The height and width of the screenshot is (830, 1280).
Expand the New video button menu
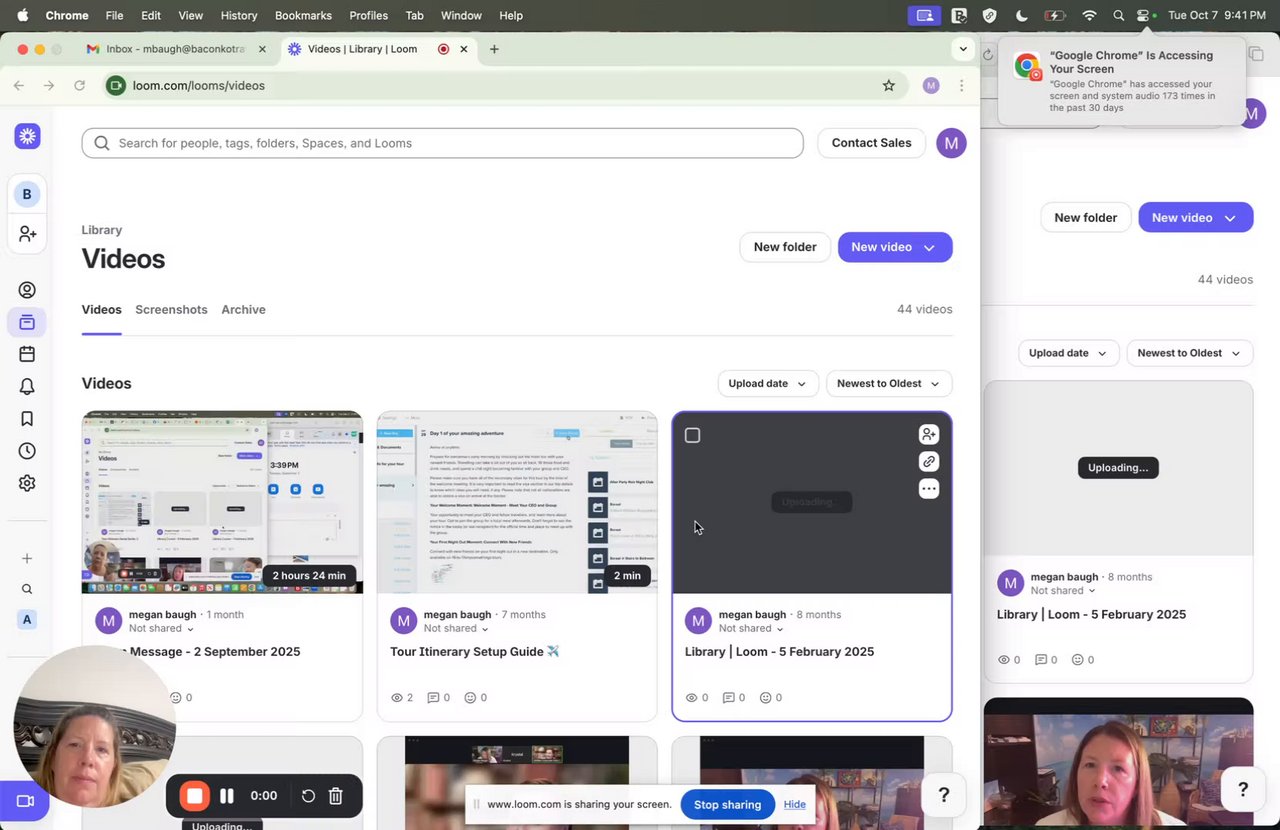click(x=929, y=247)
